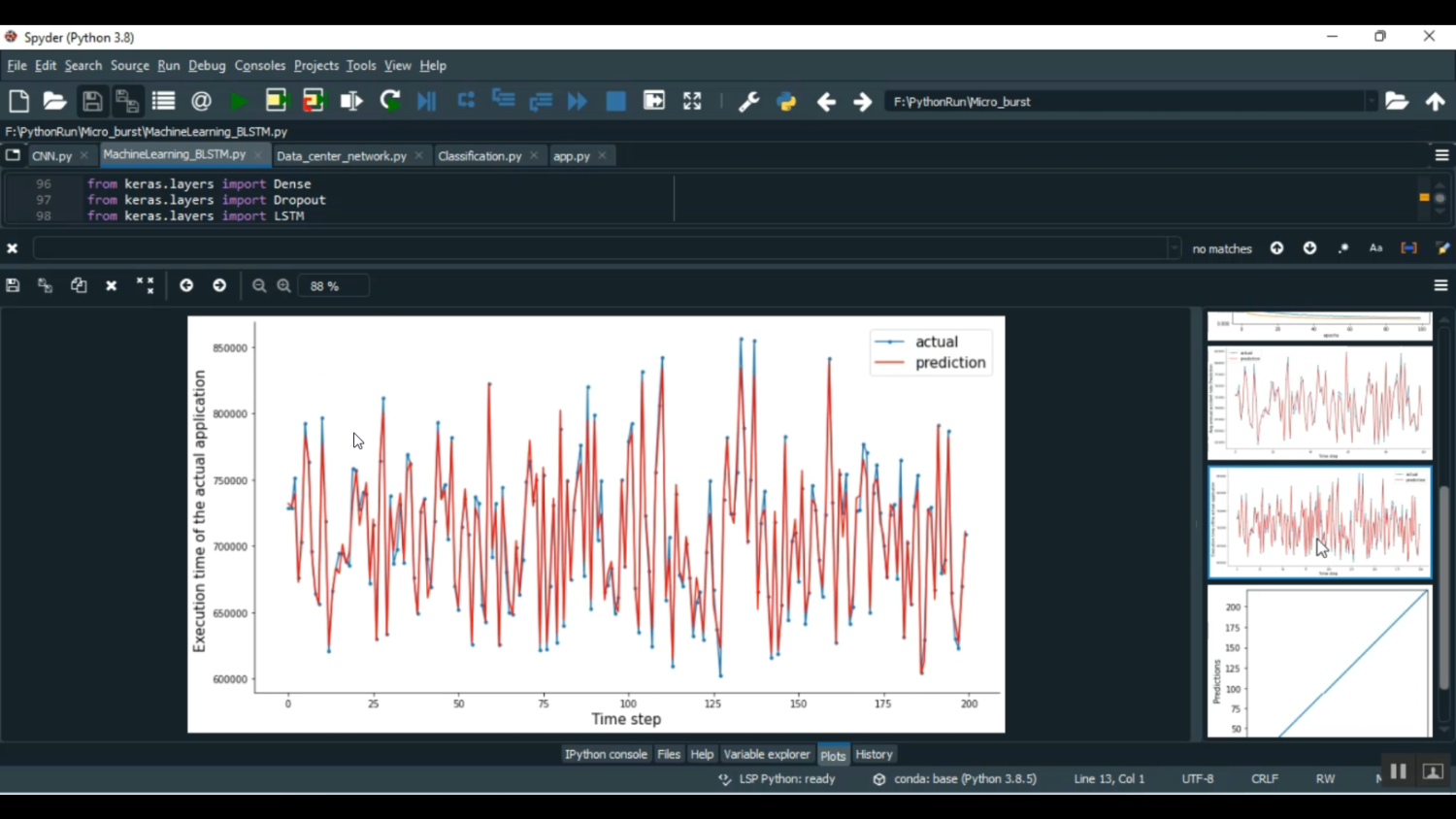Image resolution: width=1456 pixels, height=819 pixels.
Task: Remove all plots from the pane
Action: coord(146,285)
